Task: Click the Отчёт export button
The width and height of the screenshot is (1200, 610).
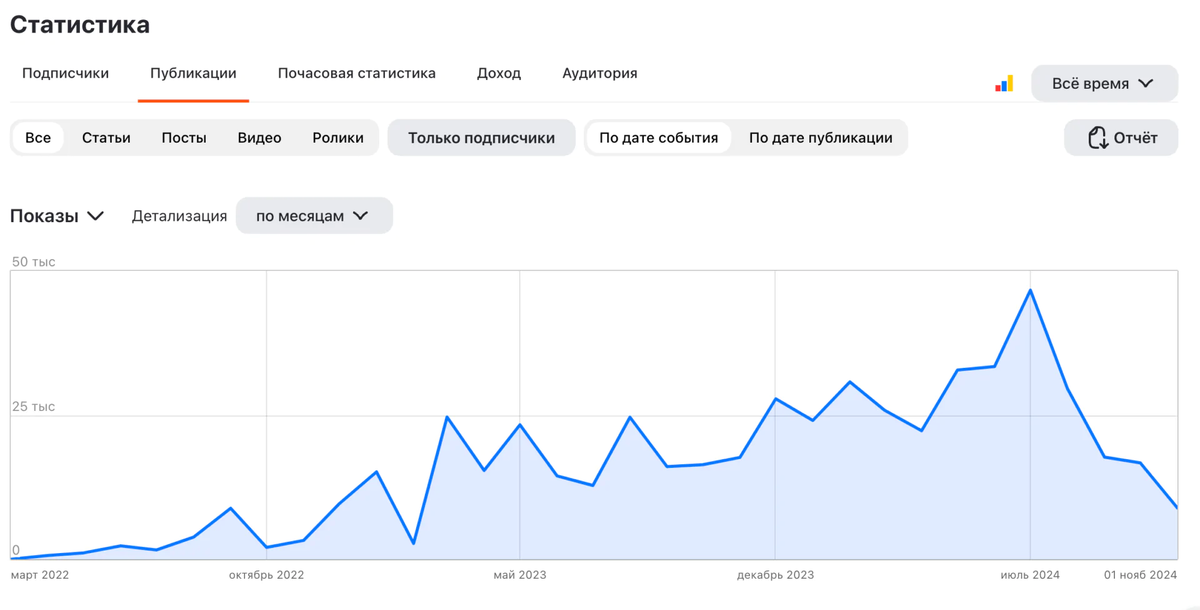Action: [1120, 137]
